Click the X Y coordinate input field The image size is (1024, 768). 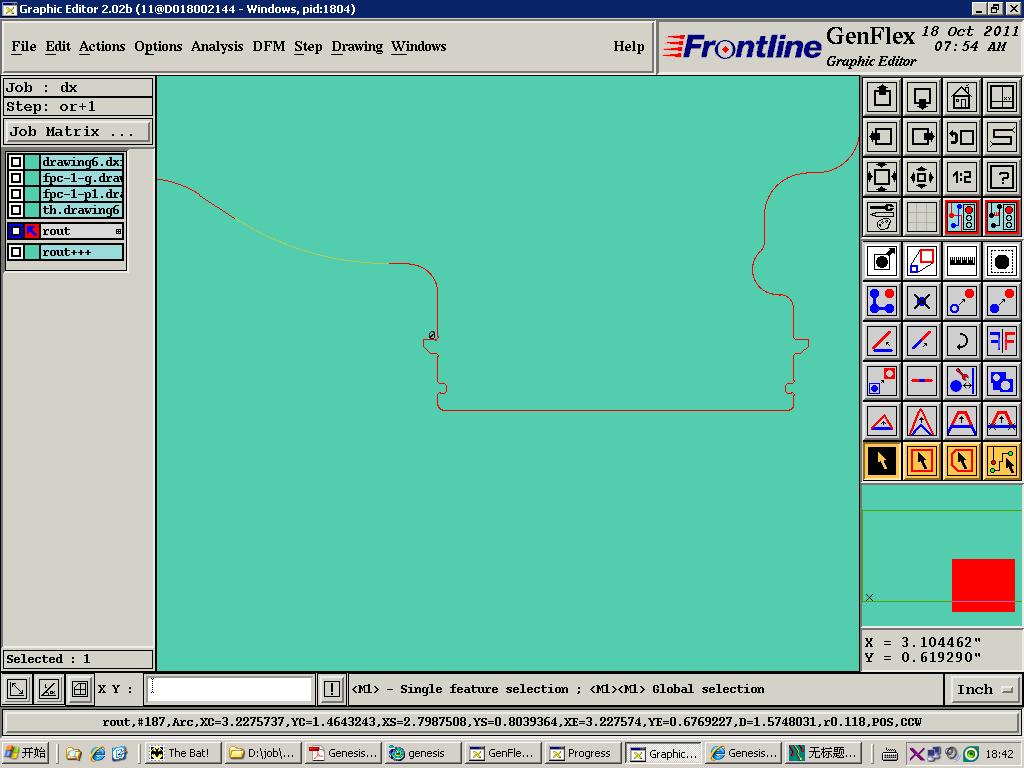pos(229,689)
